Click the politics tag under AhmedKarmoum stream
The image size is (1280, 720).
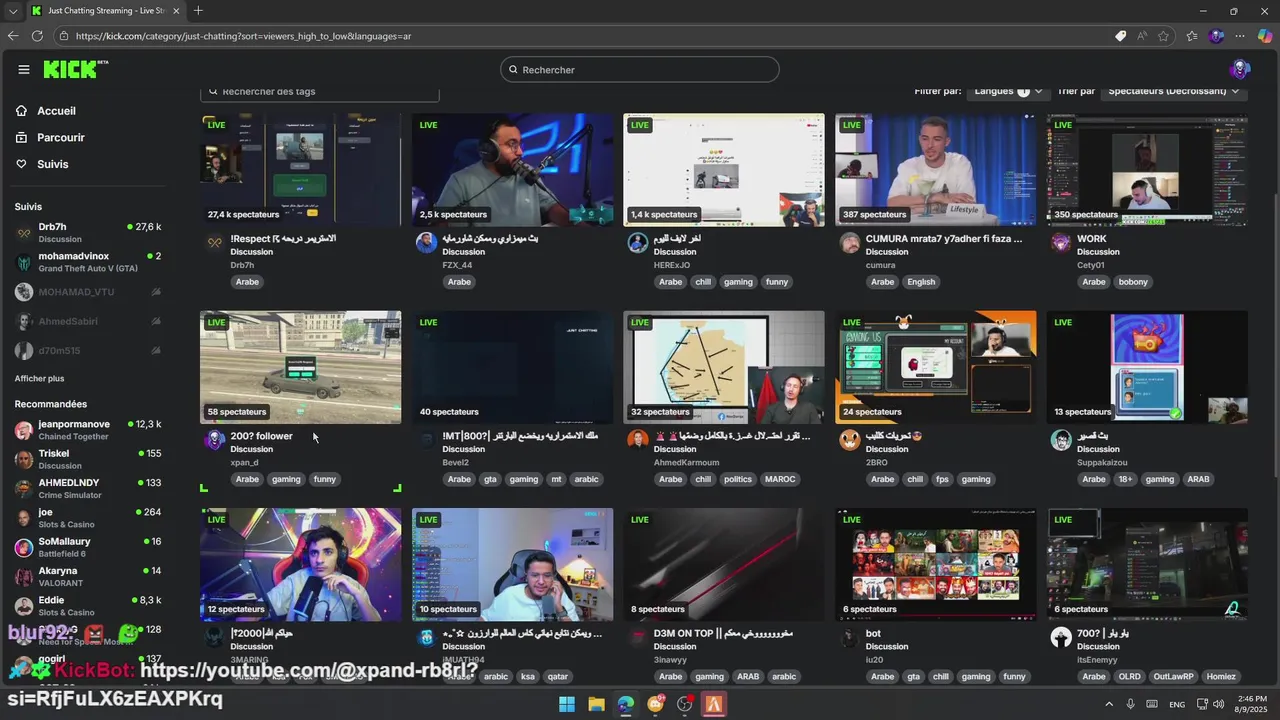pos(737,479)
